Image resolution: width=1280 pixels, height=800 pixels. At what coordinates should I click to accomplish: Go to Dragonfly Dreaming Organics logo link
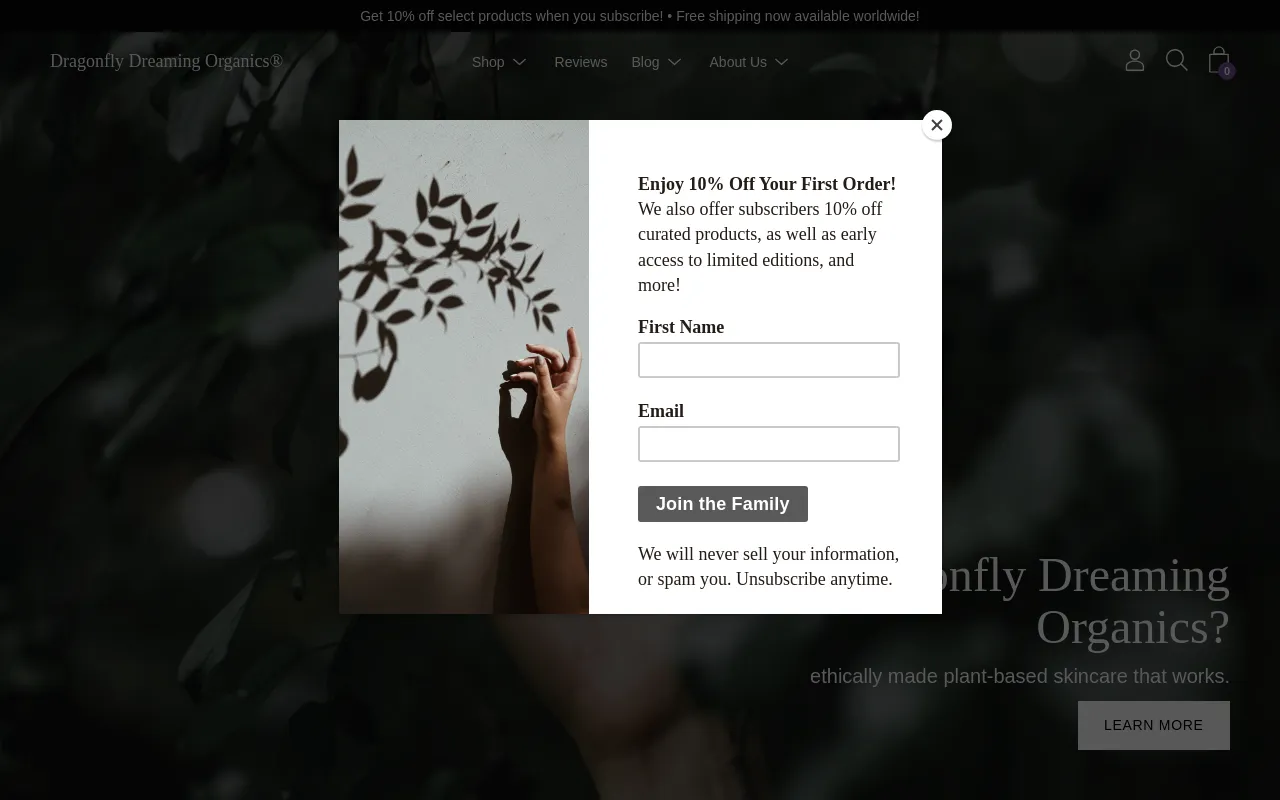coord(167,61)
